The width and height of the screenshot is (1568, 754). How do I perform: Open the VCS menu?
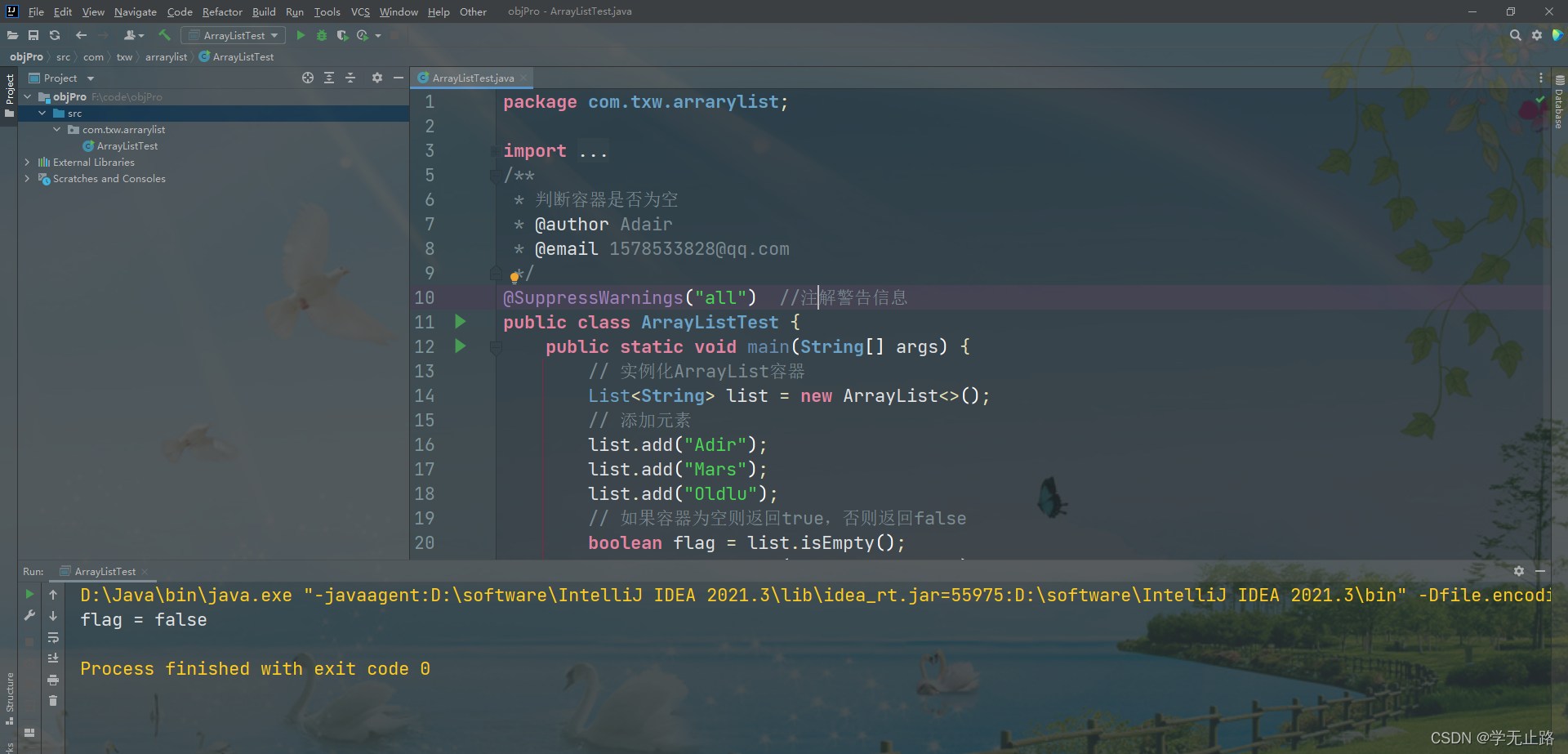pyautogui.click(x=360, y=11)
